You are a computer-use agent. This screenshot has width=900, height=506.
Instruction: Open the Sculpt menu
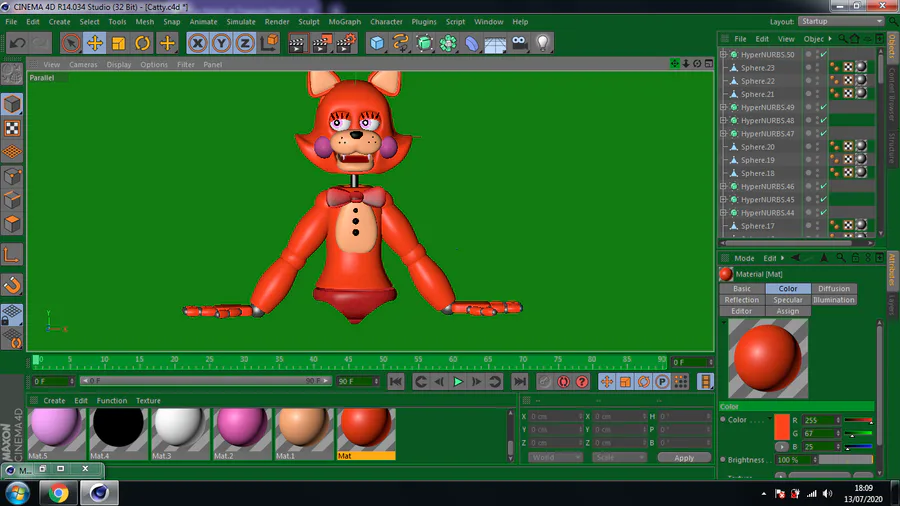pos(309,22)
